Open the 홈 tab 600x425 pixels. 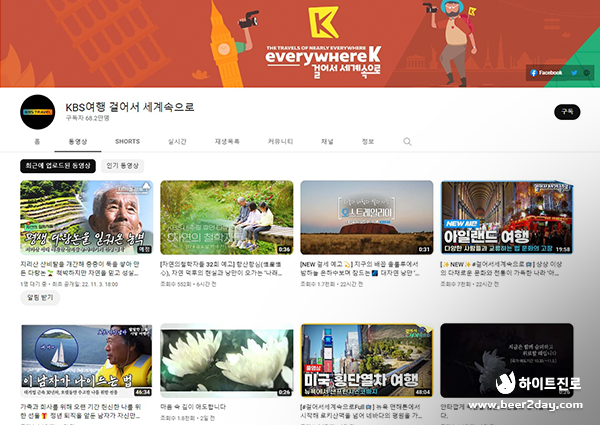coord(37,142)
